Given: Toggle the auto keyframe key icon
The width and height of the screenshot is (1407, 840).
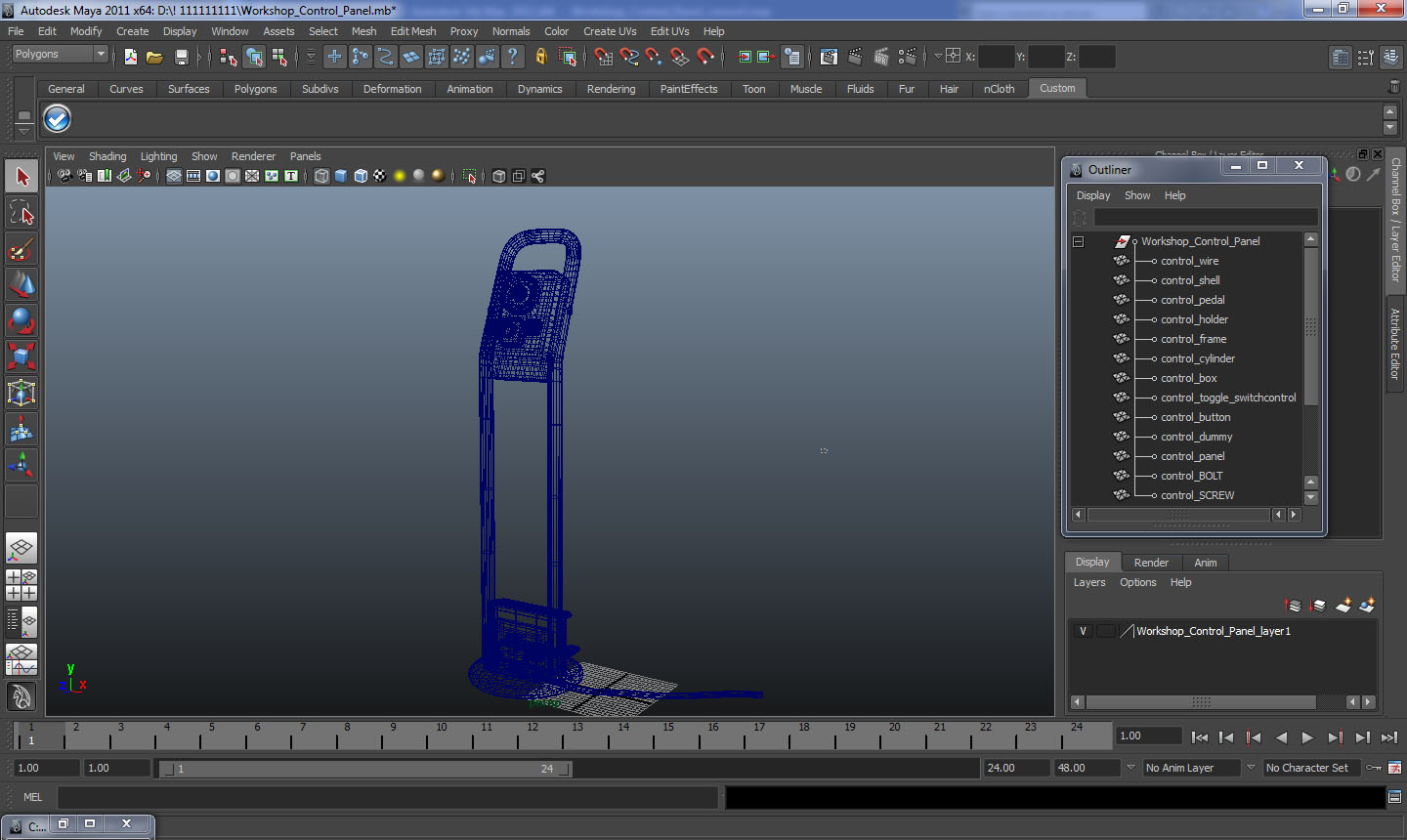Looking at the screenshot, I should tap(1374, 768).
